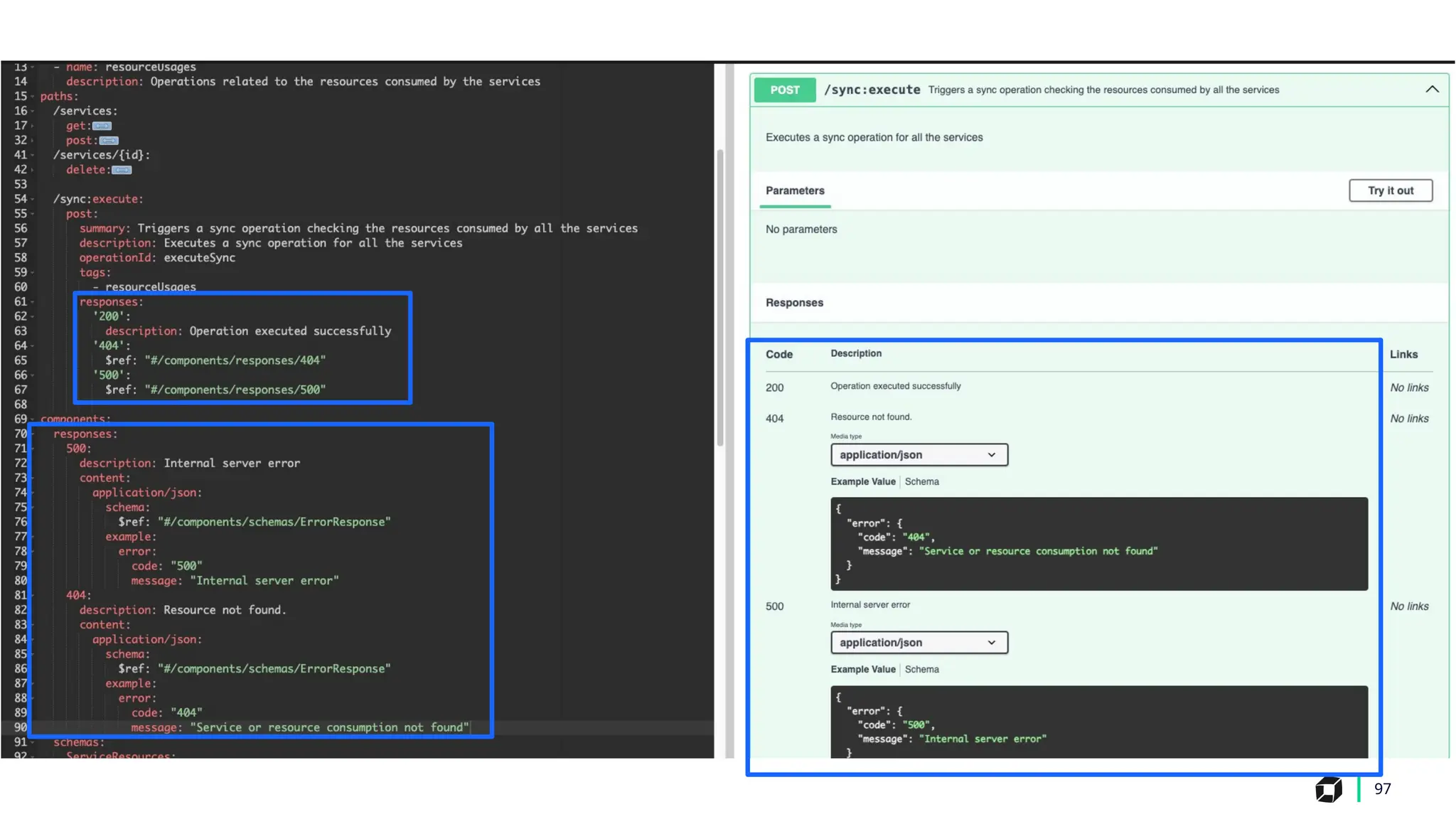This screenshot has height=819, width=1456.
Task: Expand the folded post: block under /services
Action: 109,141
